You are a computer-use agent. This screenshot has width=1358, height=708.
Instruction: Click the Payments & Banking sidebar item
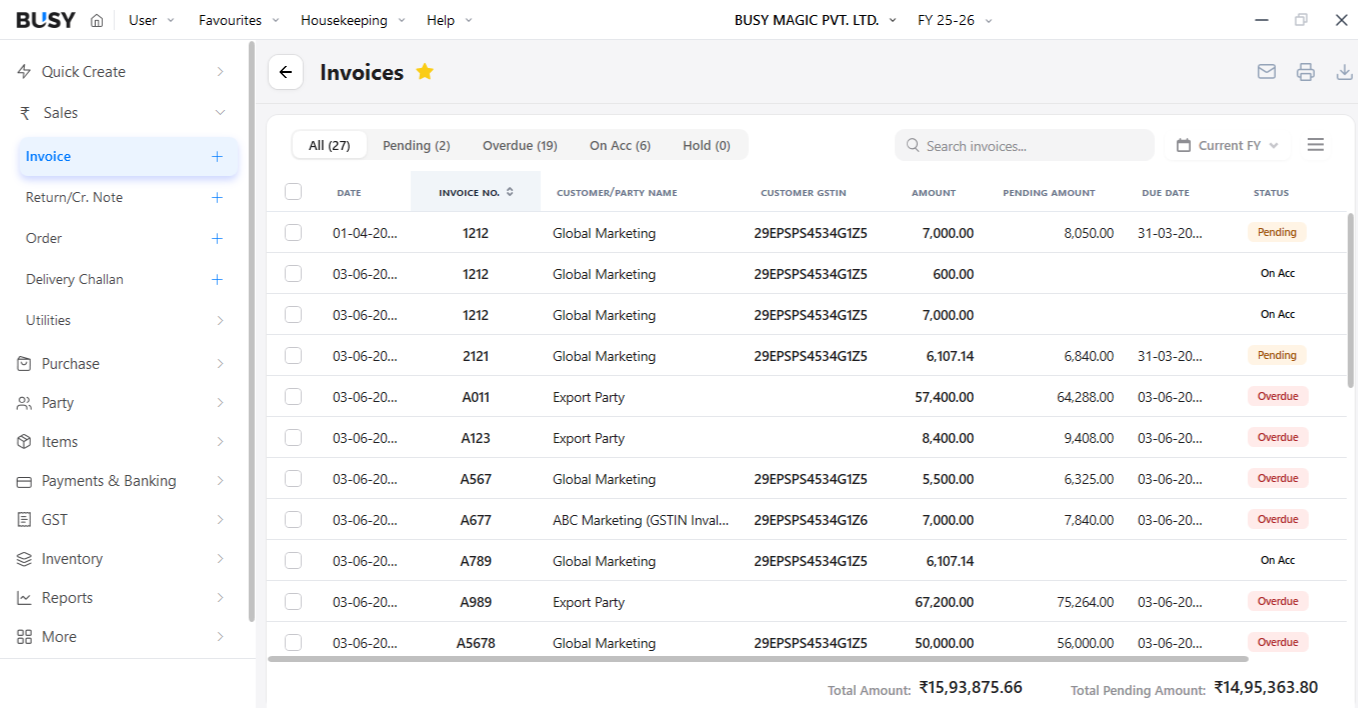coord(122,481)
